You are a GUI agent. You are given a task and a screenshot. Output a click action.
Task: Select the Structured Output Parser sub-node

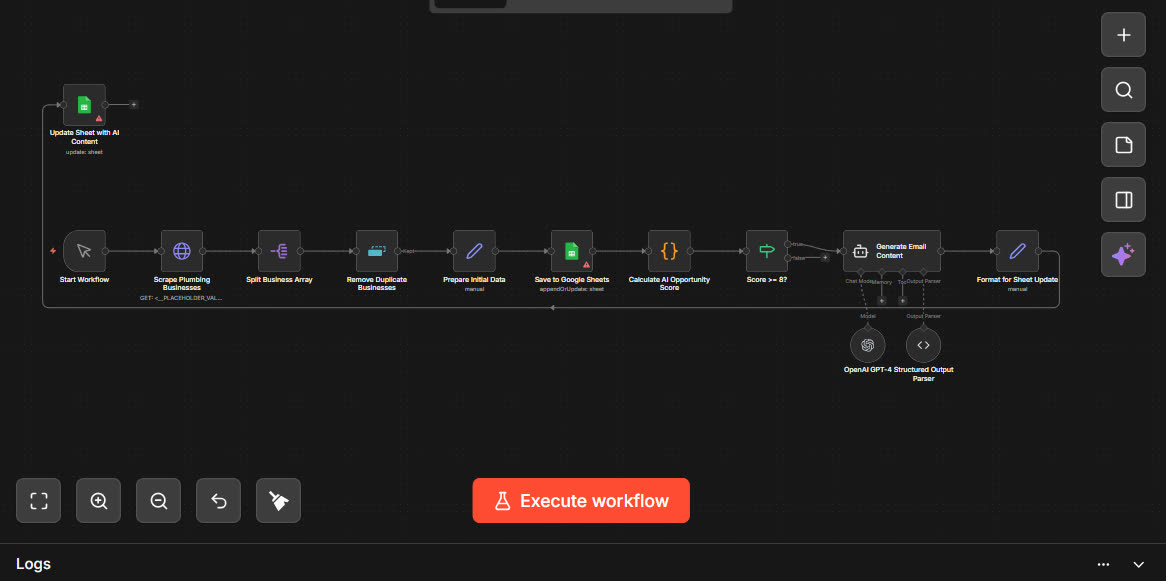923,344
